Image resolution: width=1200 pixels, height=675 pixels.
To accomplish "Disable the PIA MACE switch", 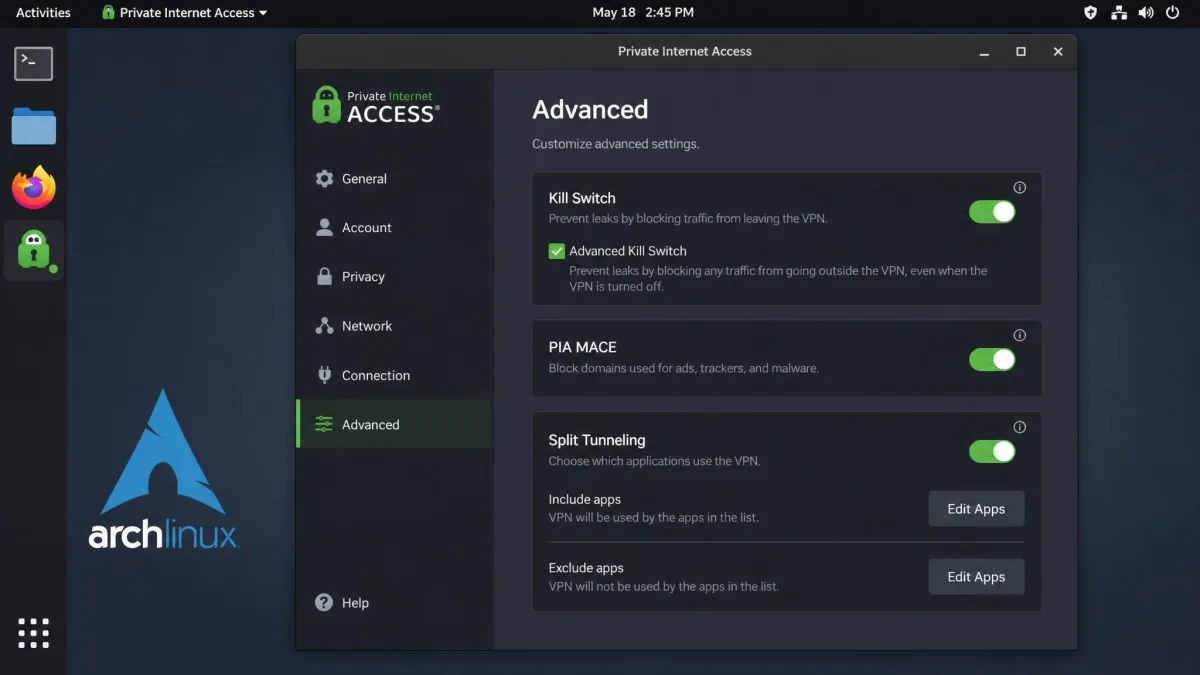I will pyautogui.click(x=992, y=359).
